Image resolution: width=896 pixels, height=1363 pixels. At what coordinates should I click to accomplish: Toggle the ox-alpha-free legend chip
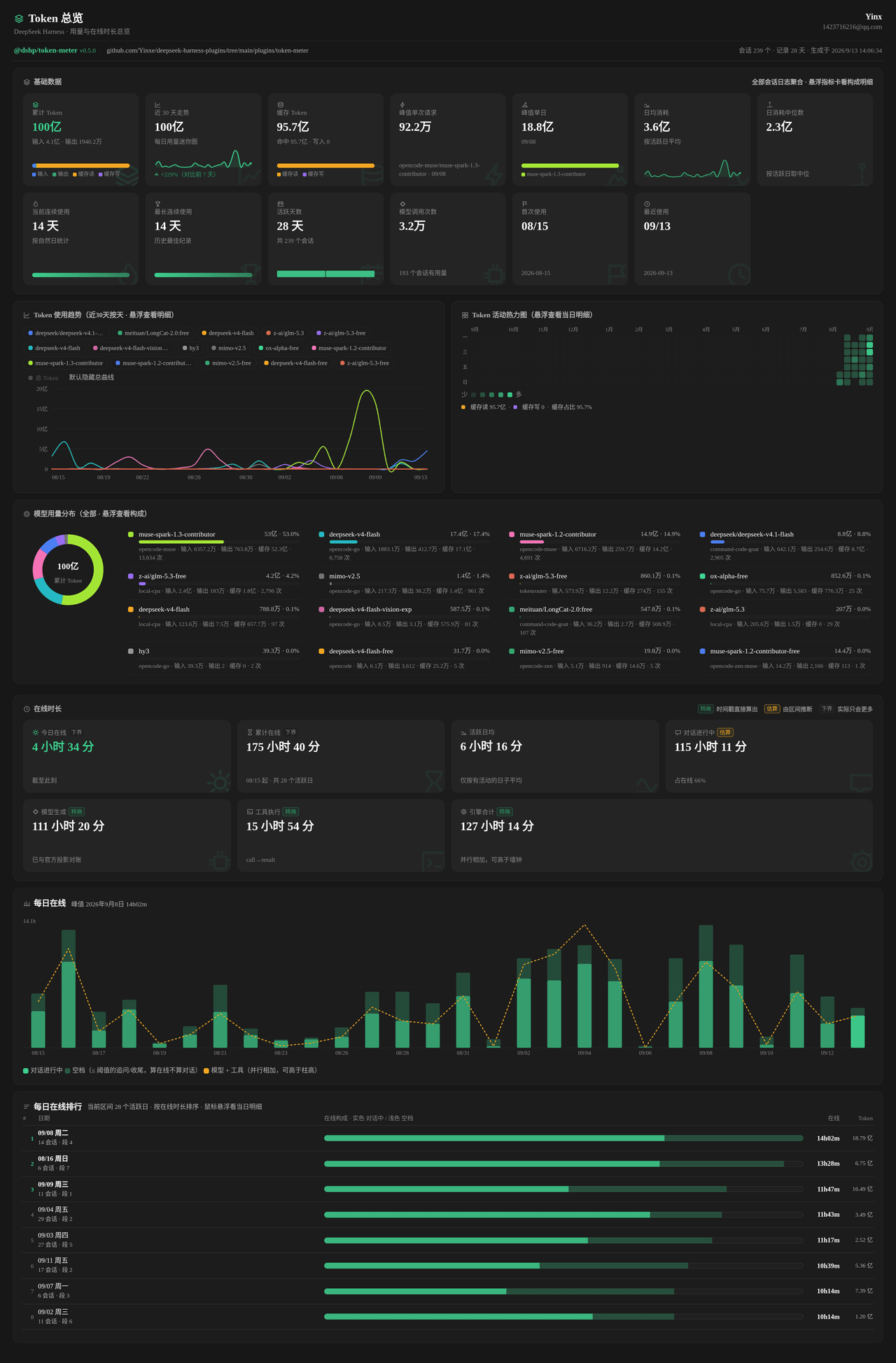[x=279, y=348]
